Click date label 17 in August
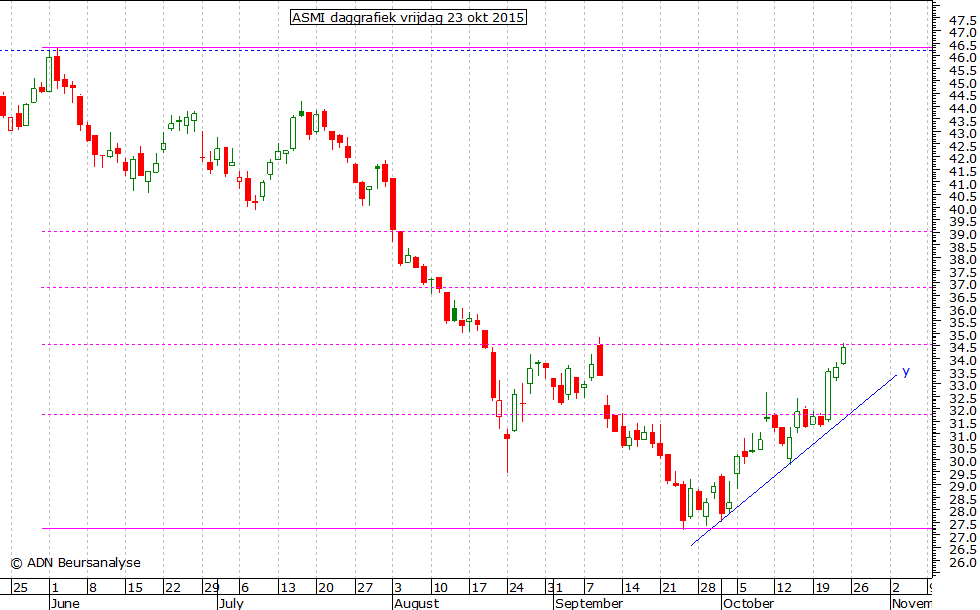The image size is (980, 610). coord(479,588)
